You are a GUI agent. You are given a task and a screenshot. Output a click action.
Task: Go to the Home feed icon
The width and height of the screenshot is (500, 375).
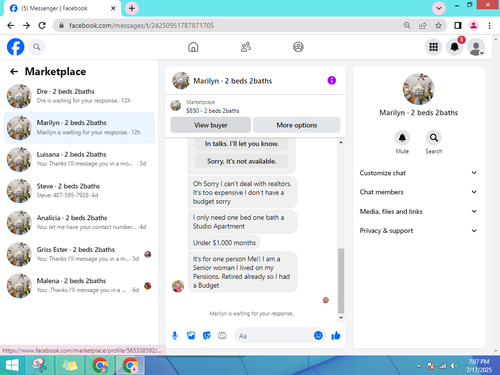(x=193, y=47)
